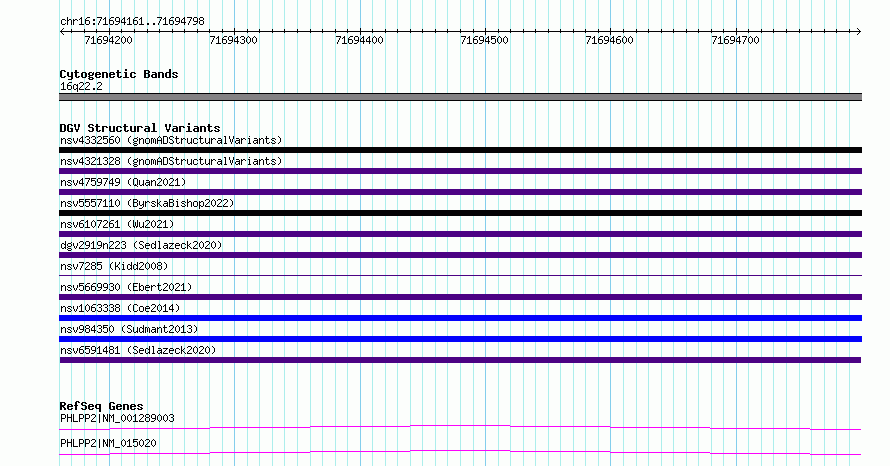
Task: Click the purple bar under nsv4321328
Action: pyautogui.click(x=460, y=171)
